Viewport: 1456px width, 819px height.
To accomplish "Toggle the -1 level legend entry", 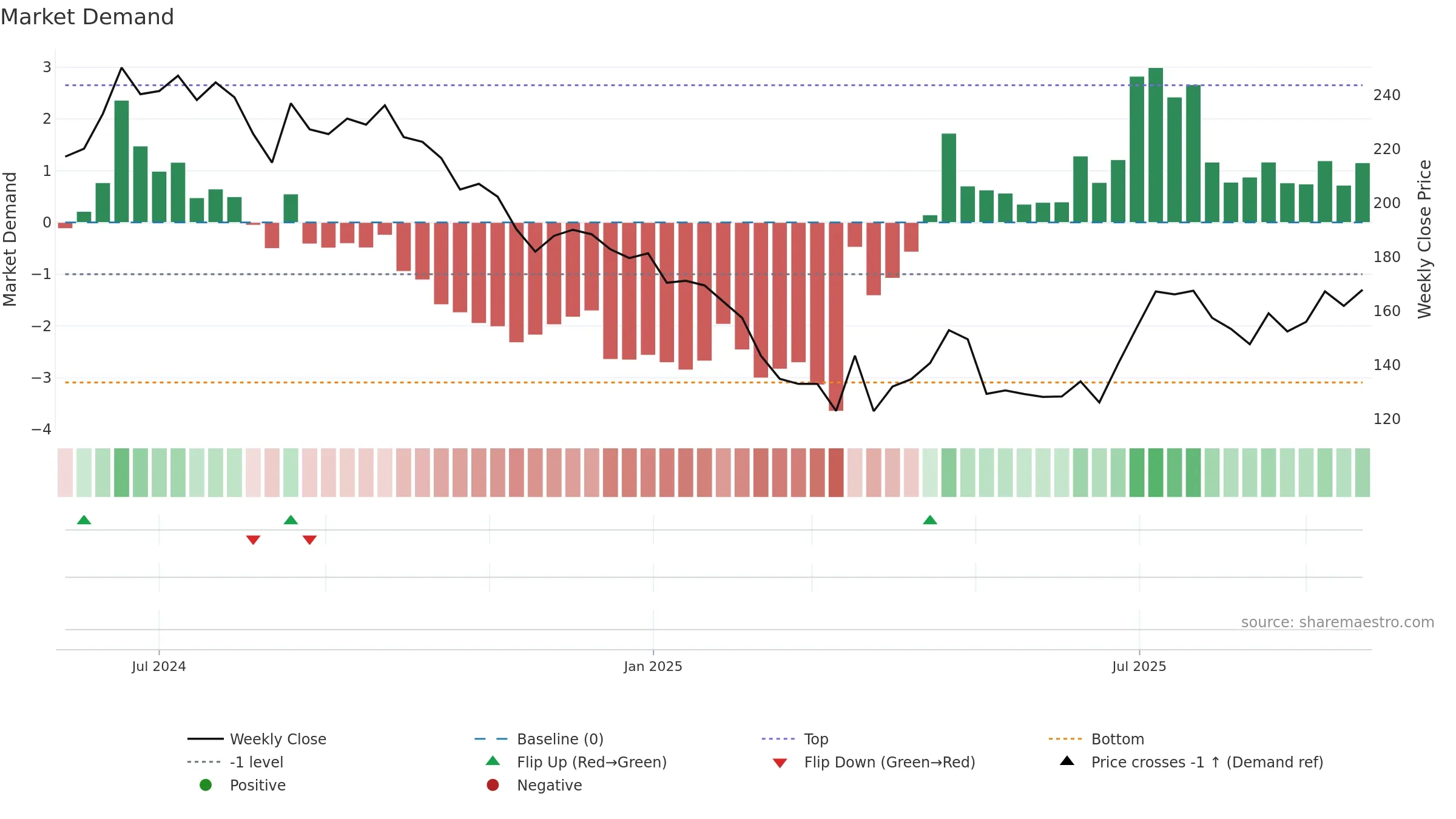I will tap(235, 762).
